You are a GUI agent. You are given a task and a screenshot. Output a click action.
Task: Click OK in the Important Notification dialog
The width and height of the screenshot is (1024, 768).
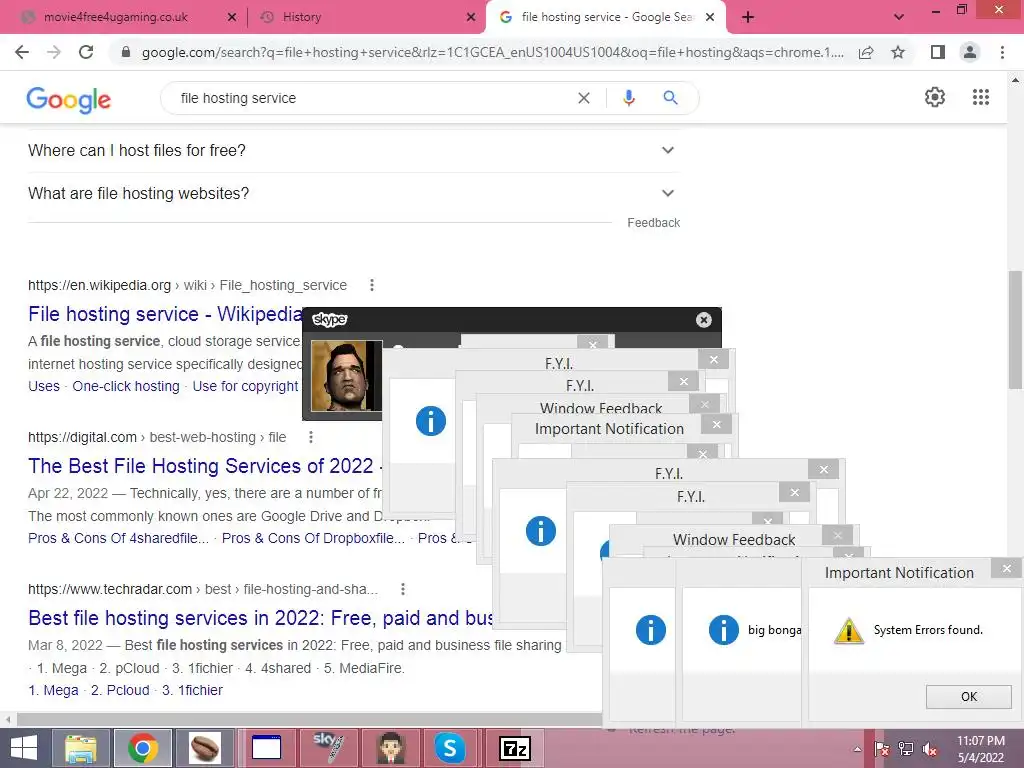coord(968,697)
